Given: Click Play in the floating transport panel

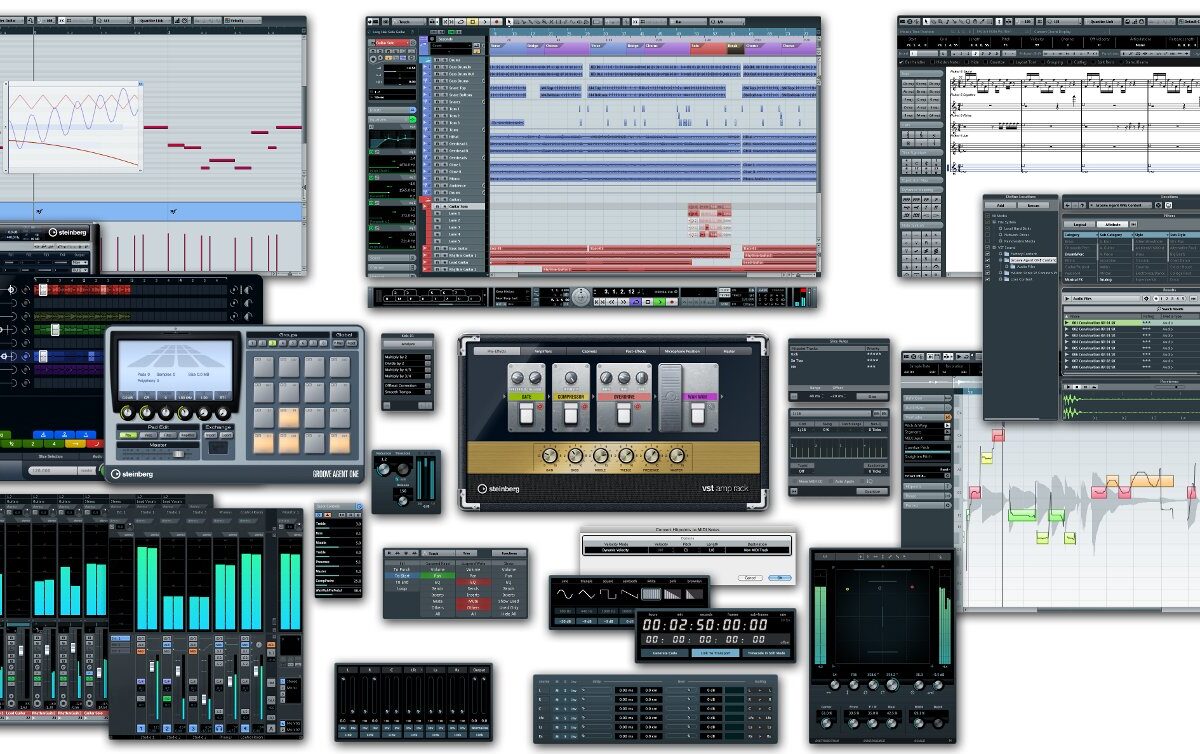Looking at the screenshot, I should pos(659,302).
